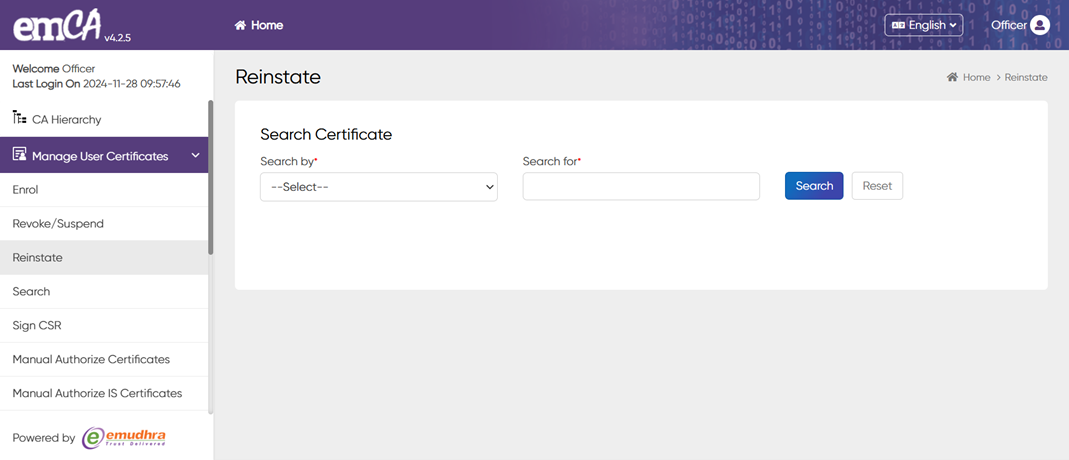
Task: Click the Search for text field
Action: coord(641,187)
